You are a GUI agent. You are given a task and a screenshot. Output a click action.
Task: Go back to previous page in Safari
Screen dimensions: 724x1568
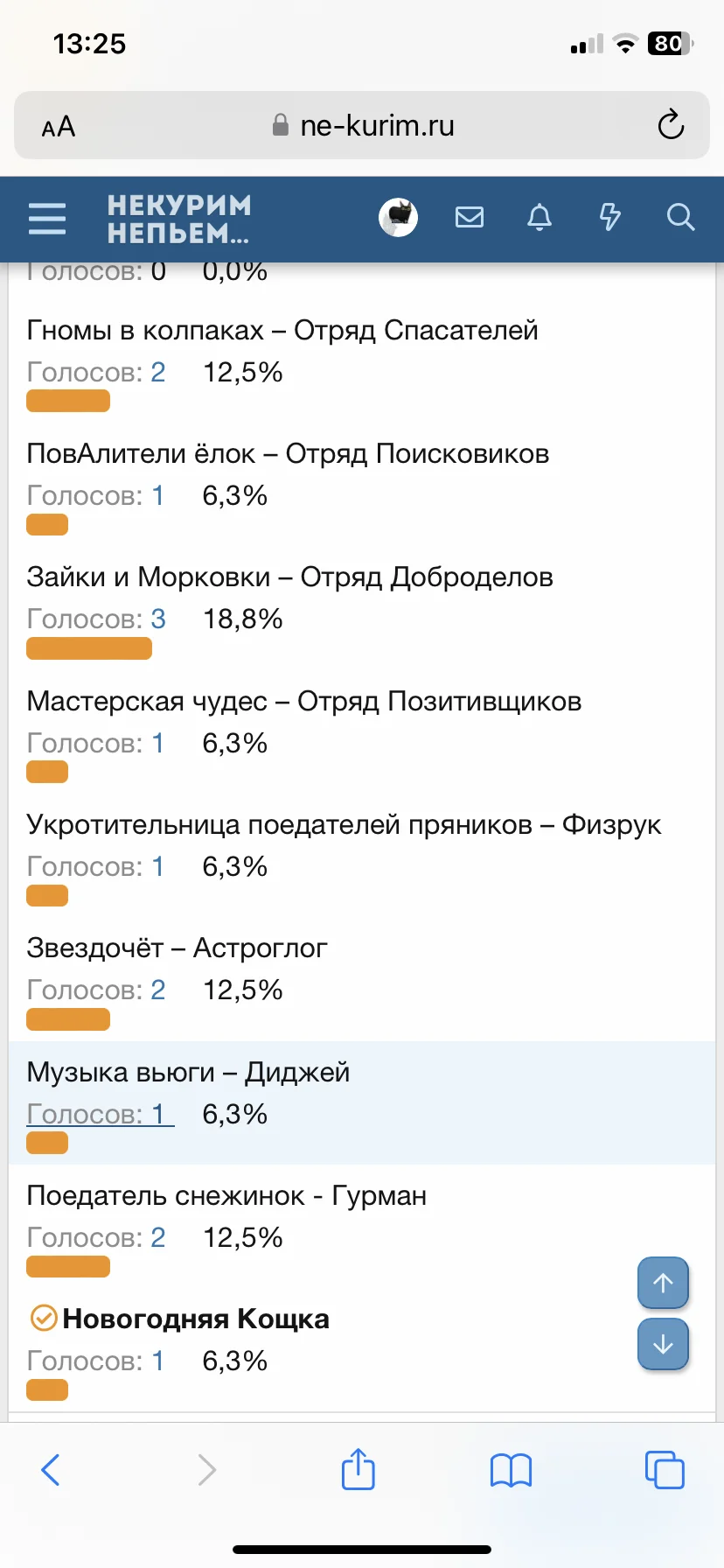pos(51,1470)
